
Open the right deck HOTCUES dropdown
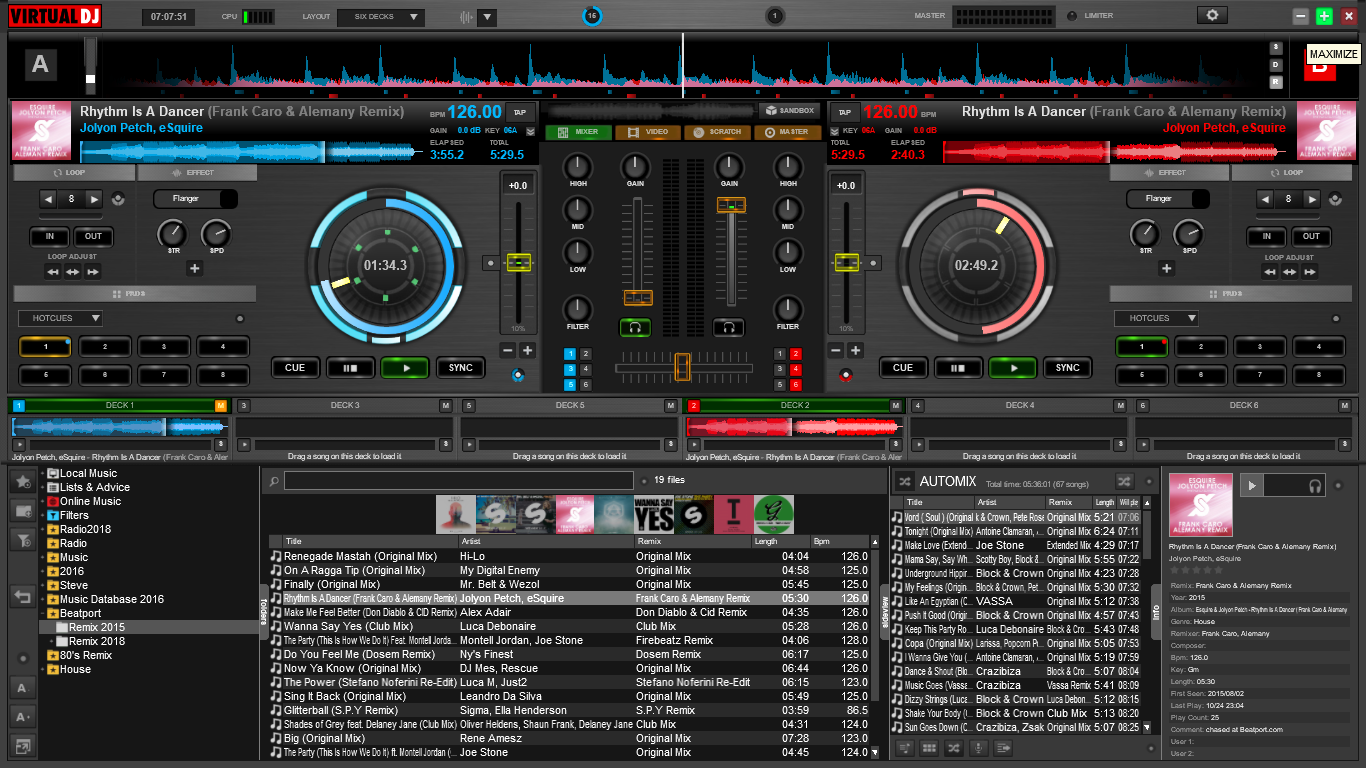click(x=1156, y=318)
